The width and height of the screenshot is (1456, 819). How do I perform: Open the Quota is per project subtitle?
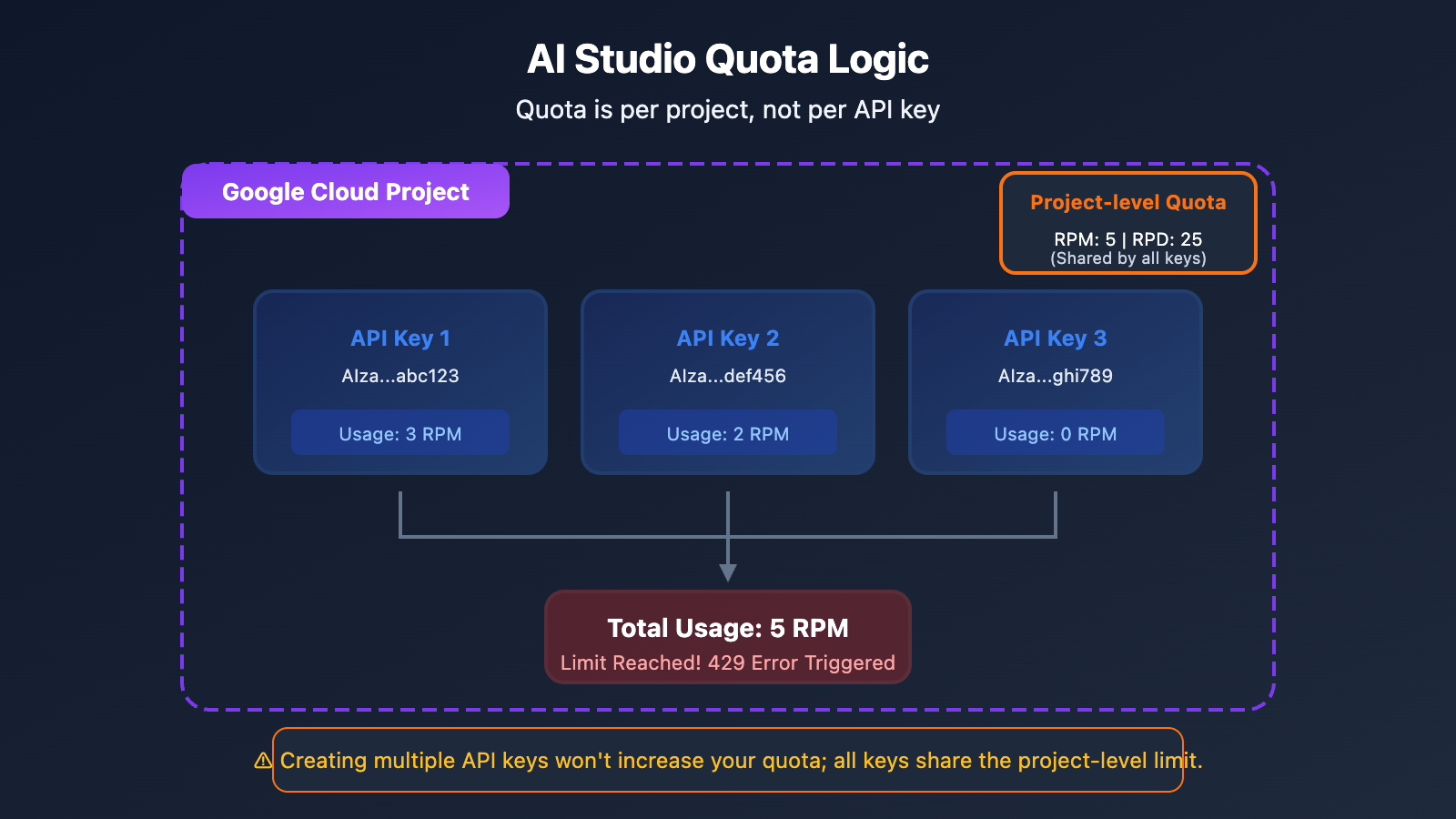[x=728, y=109]
